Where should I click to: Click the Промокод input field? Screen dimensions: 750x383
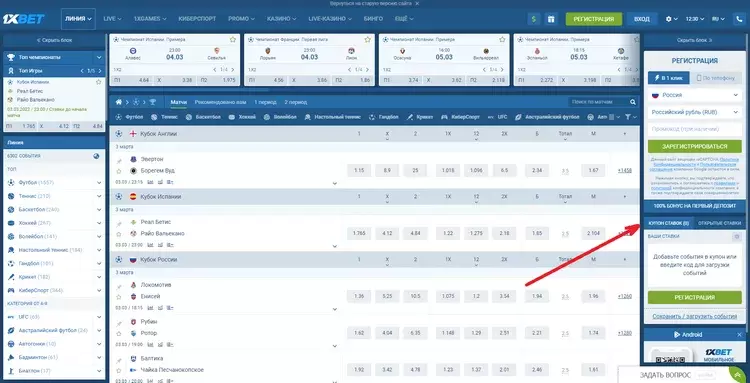(695, 129)
